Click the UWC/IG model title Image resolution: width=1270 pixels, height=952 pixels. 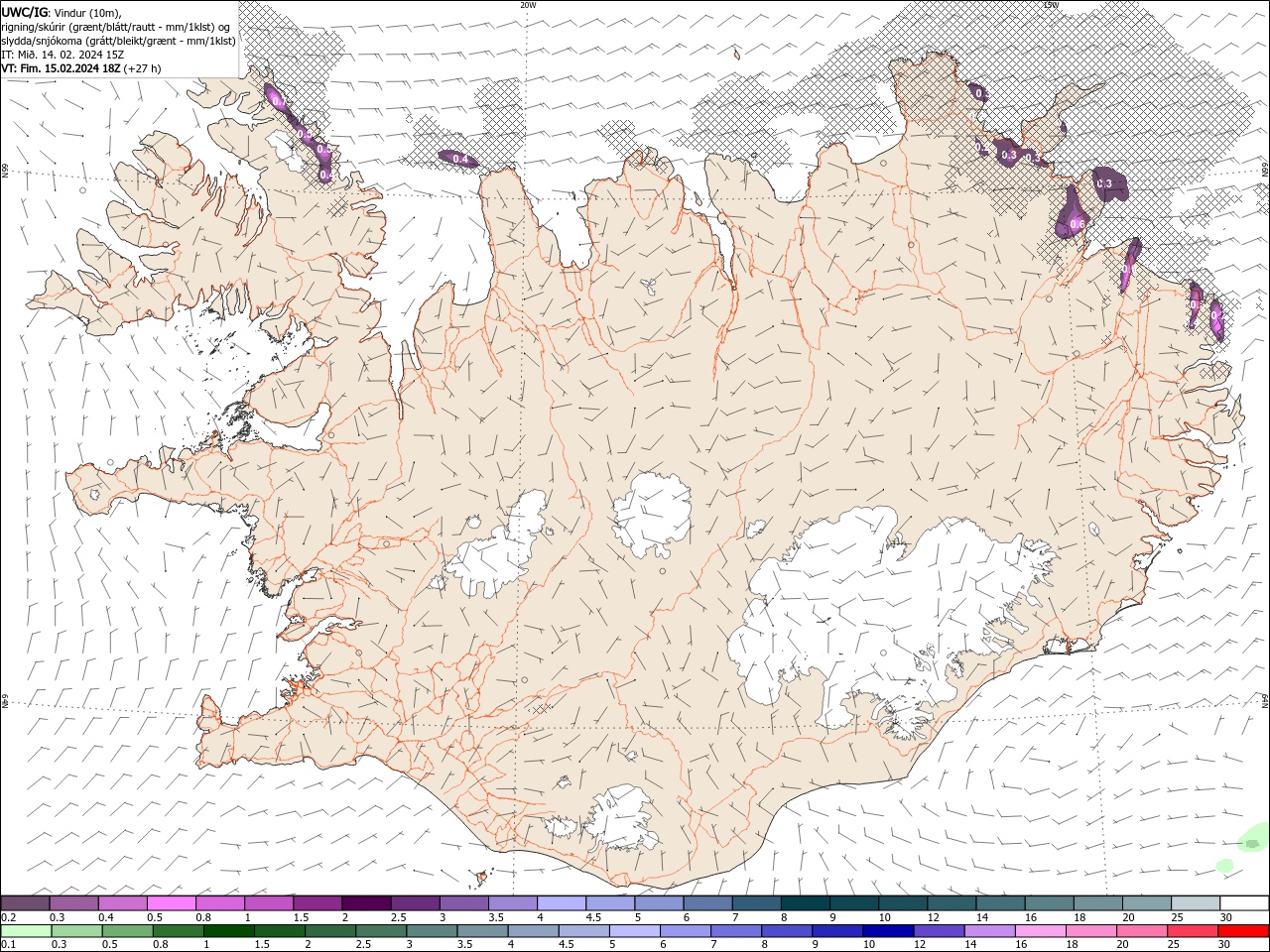24,12
